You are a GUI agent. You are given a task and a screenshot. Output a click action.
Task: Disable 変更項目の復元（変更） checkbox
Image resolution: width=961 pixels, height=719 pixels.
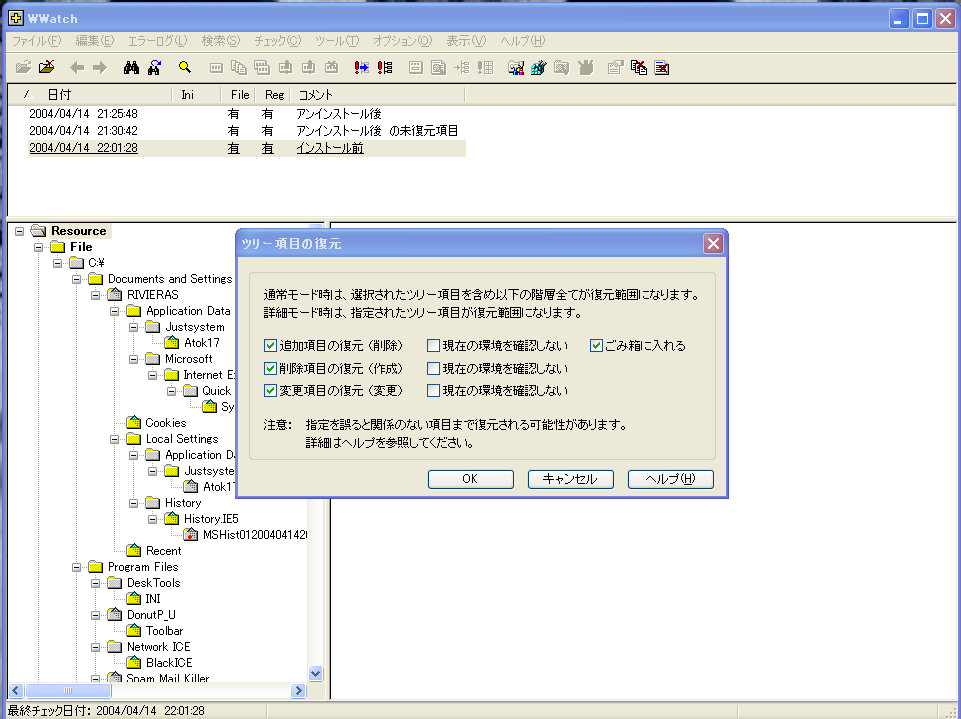tap(270, 391)
